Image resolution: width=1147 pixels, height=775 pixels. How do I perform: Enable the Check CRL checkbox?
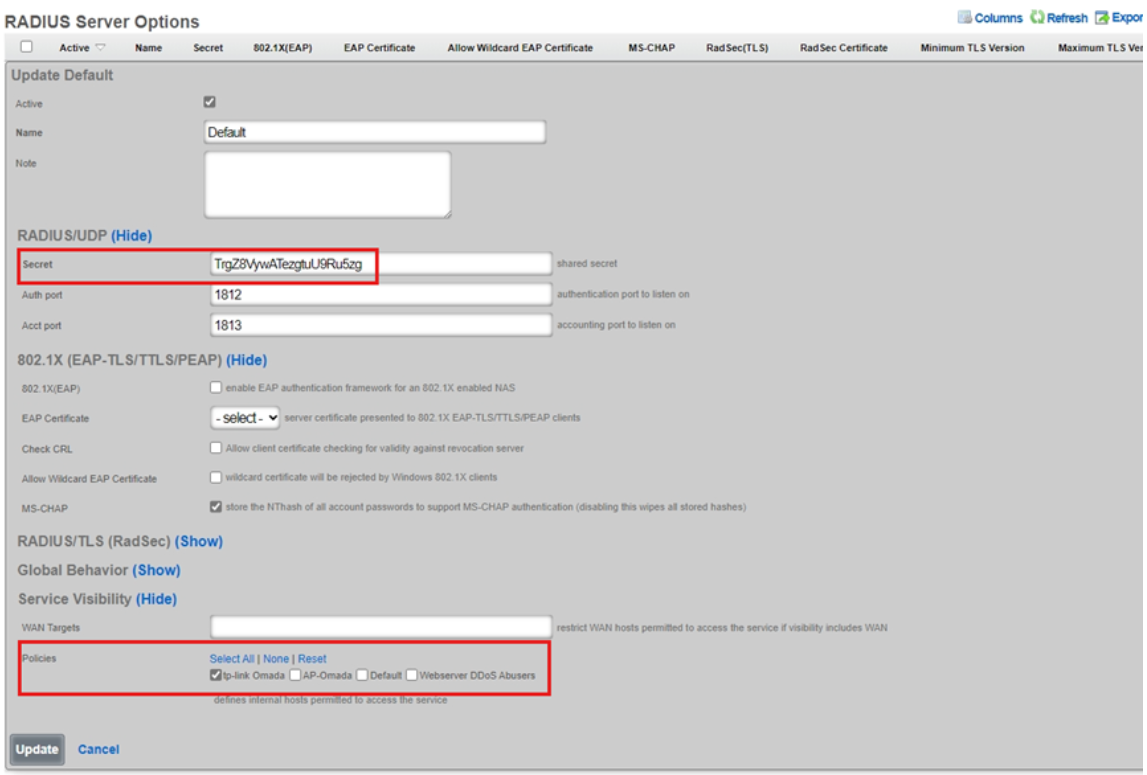(216, 448)
